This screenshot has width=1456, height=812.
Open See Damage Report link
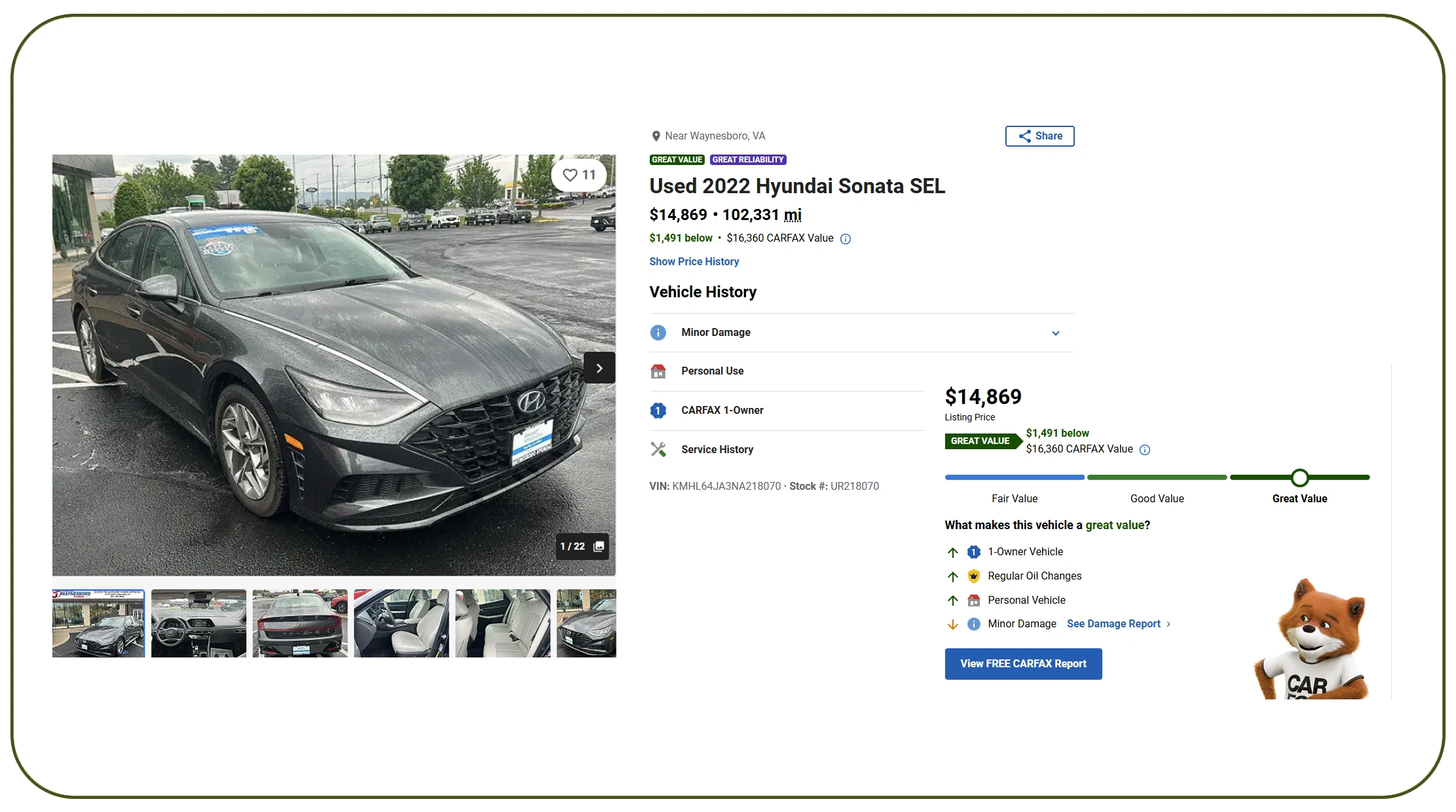tap(1118, 624)
